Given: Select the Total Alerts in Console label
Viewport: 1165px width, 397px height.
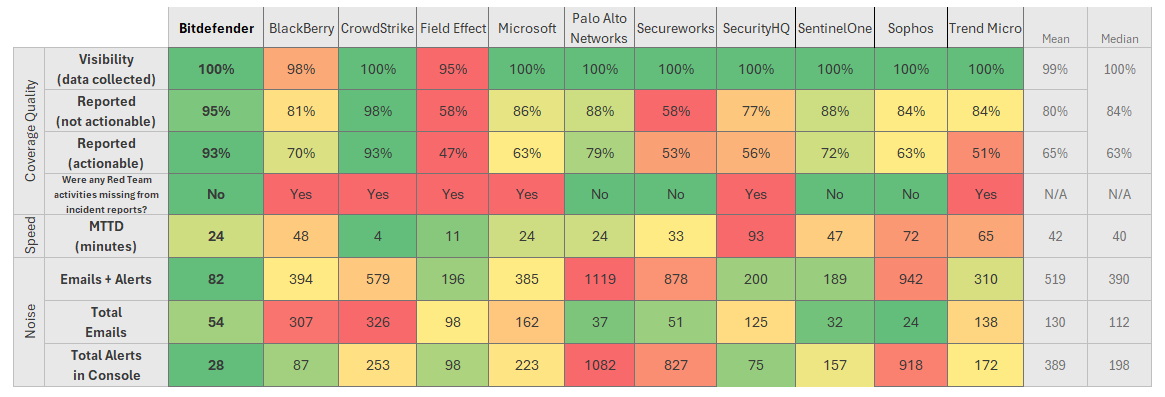Looking at the screenshot, I should (x=106, y=365).
